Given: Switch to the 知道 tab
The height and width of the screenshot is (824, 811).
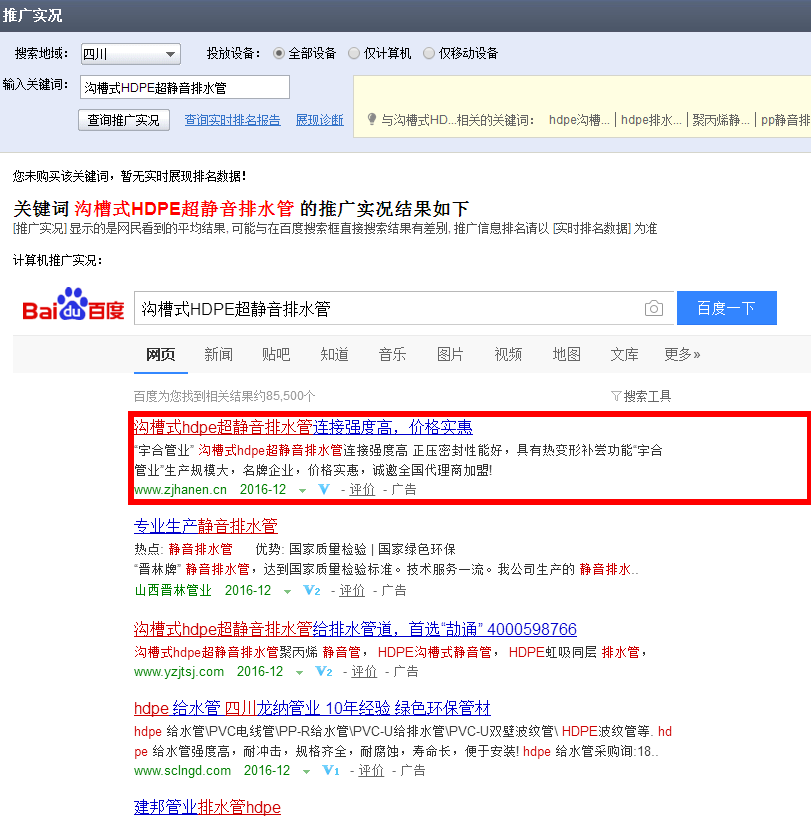Looking at the screenshot, I should (x=334, y=354).
